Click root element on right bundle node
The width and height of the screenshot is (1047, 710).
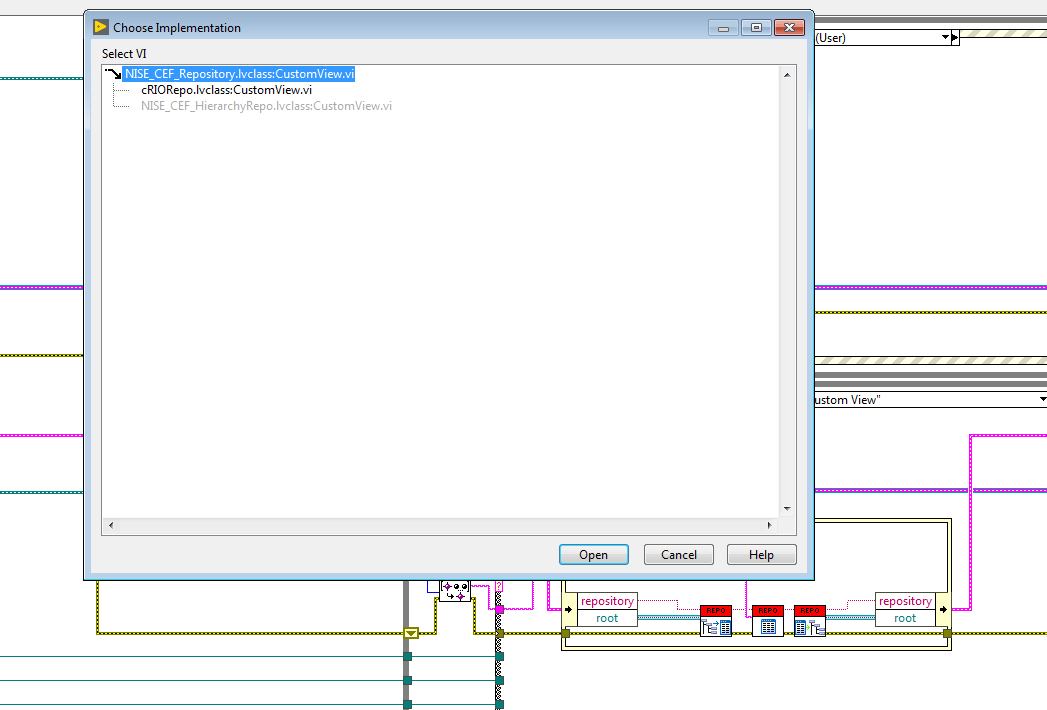[x=905, y=618]
